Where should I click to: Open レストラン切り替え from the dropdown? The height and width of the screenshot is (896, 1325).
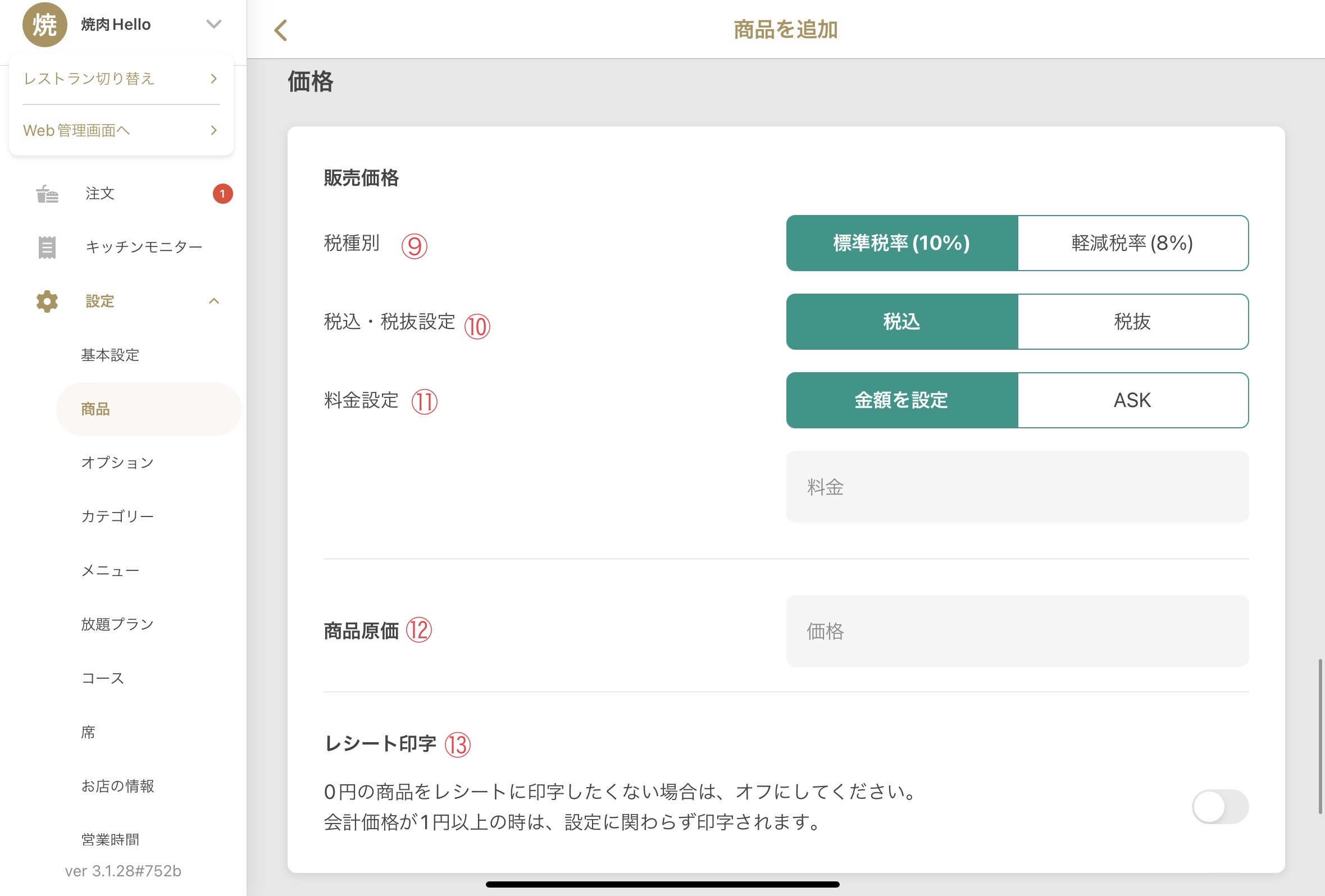[x=121, y=79]
